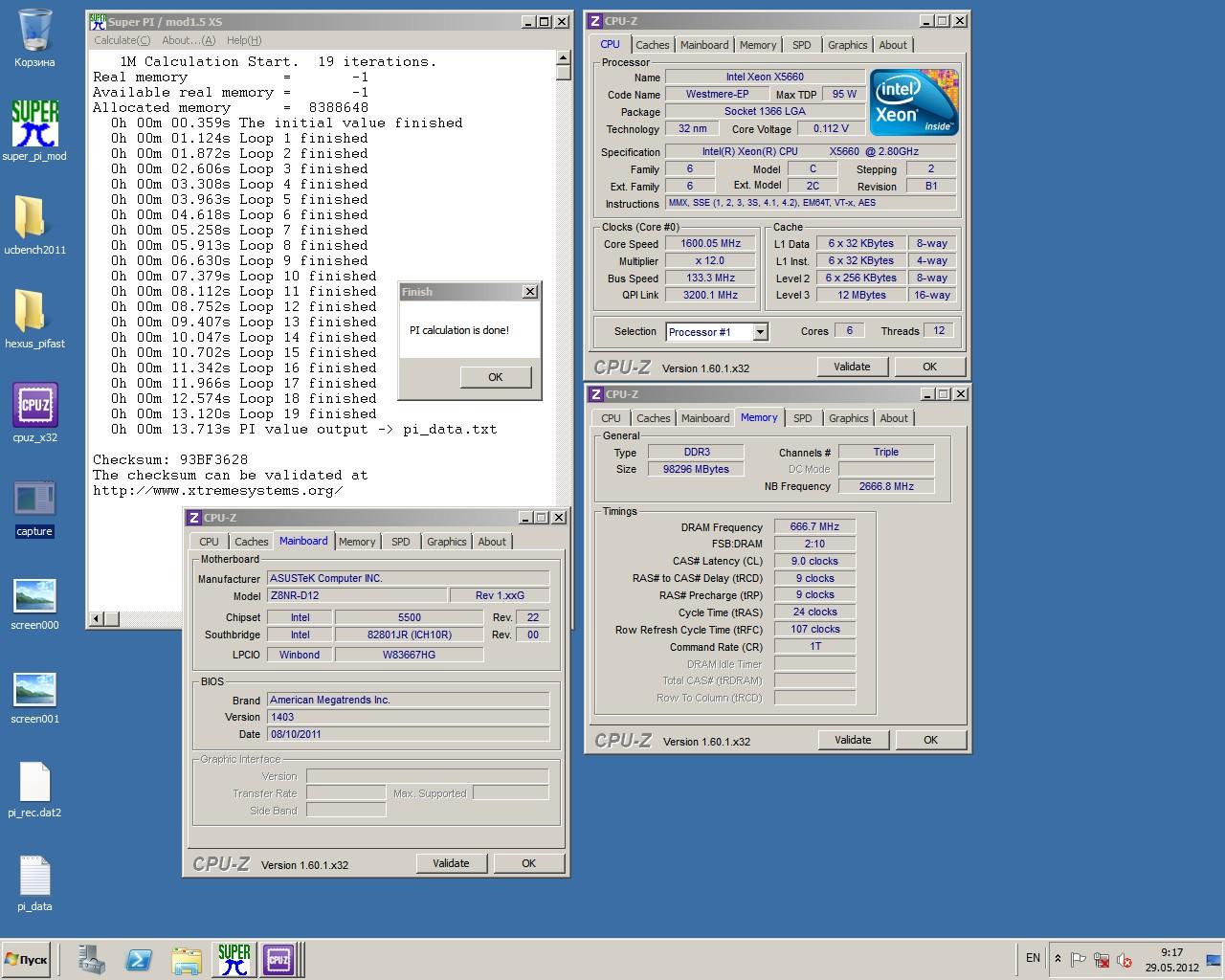Select Memory tab in CPU-Z Mainboard window
1225x980 pixels.
[357, 542]
